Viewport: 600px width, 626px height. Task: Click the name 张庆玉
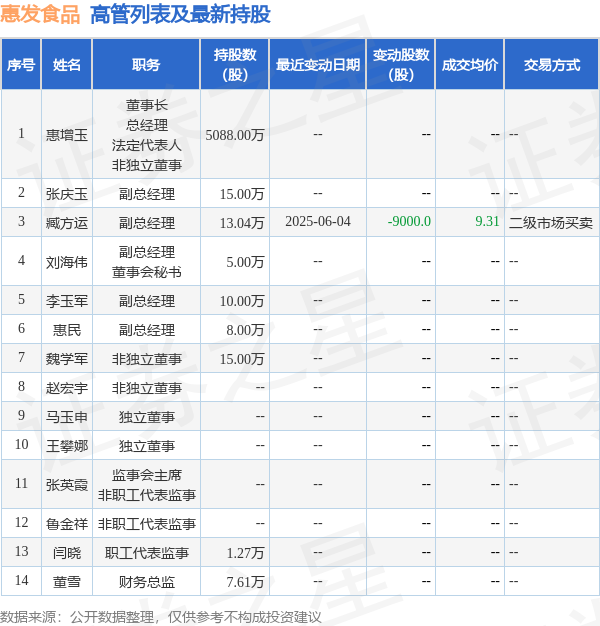click(x=67, y=194)
